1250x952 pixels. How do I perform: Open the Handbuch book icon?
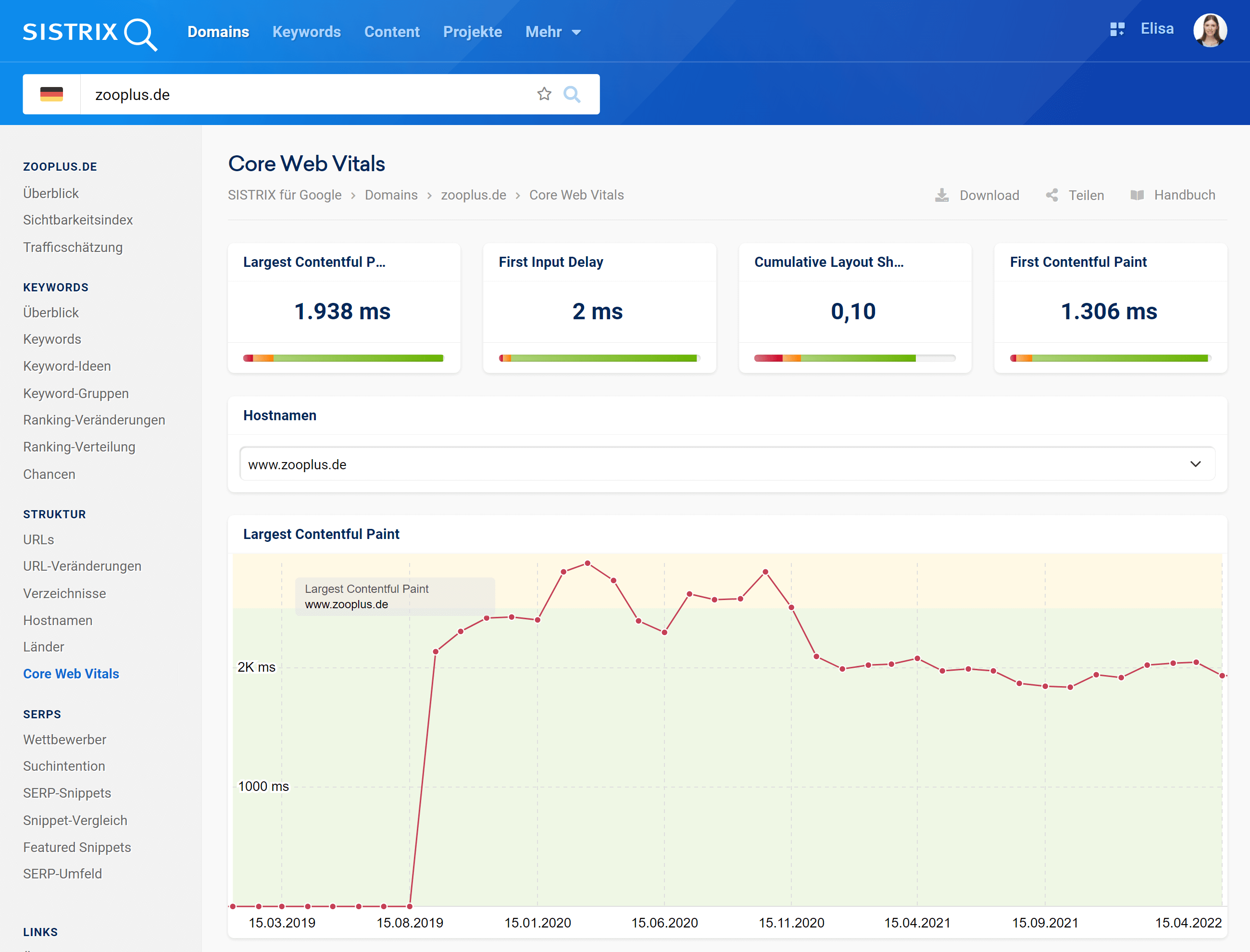[x=1137, y=196]
